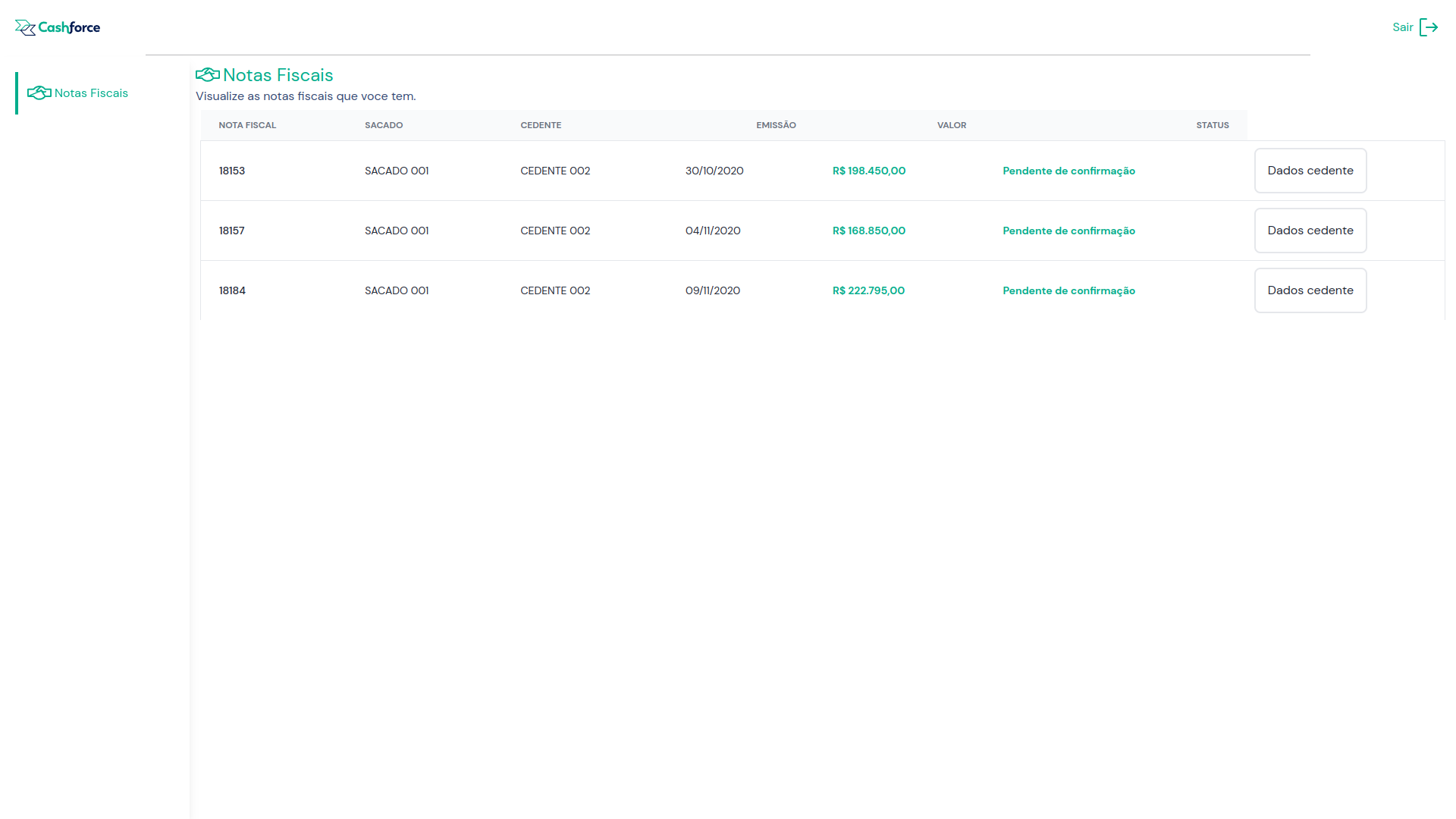Click SACADO 001 in the 18184 row
The image size is (1456, 819).
(397, 290)
